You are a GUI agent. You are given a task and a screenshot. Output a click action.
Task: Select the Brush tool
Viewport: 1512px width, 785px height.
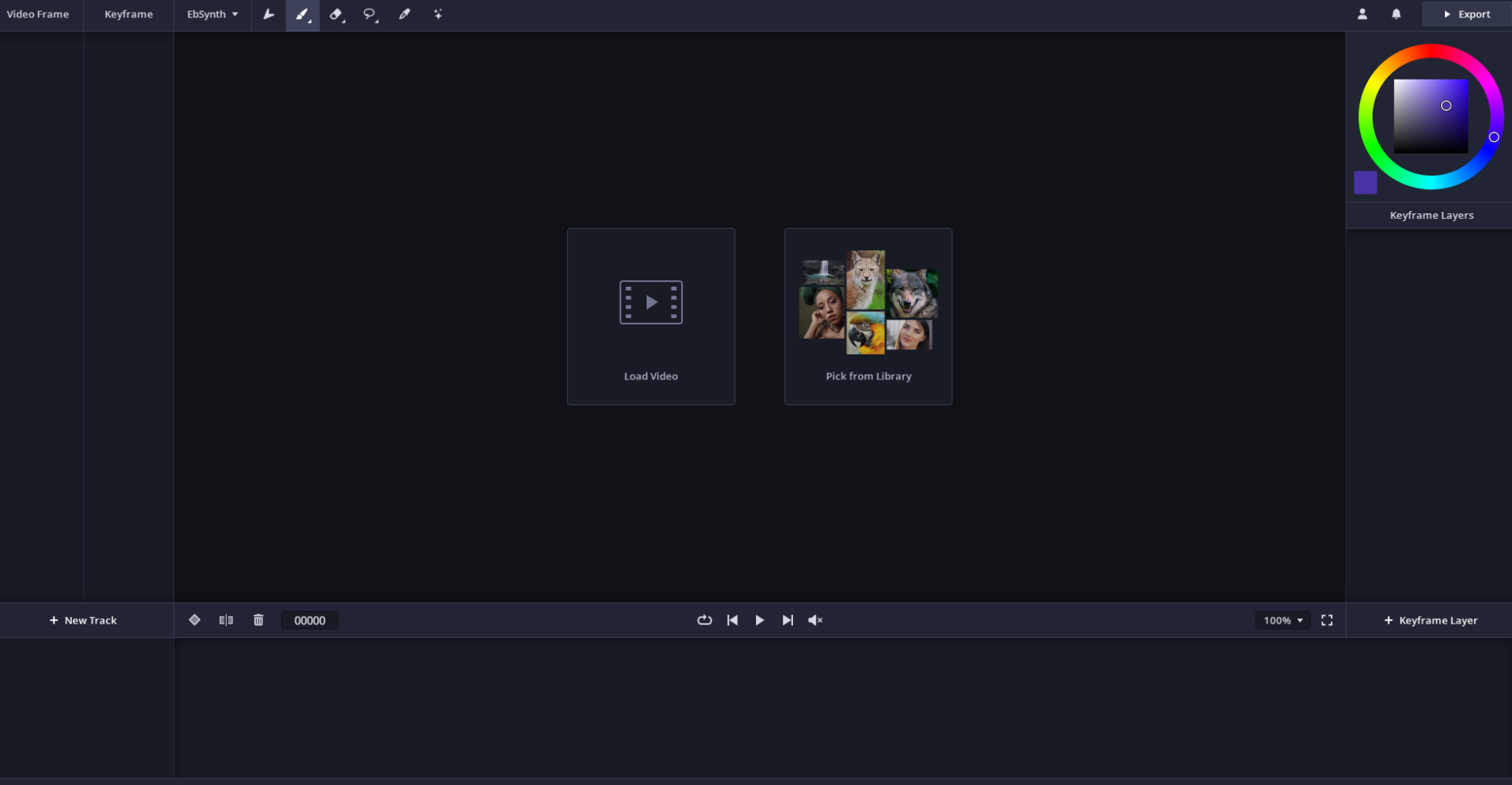pyautogui.click(x=302, y=14)
